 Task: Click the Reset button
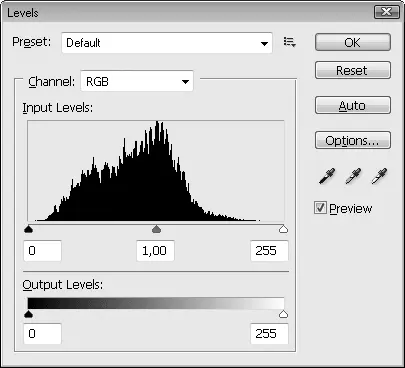(x=353, y=70)
